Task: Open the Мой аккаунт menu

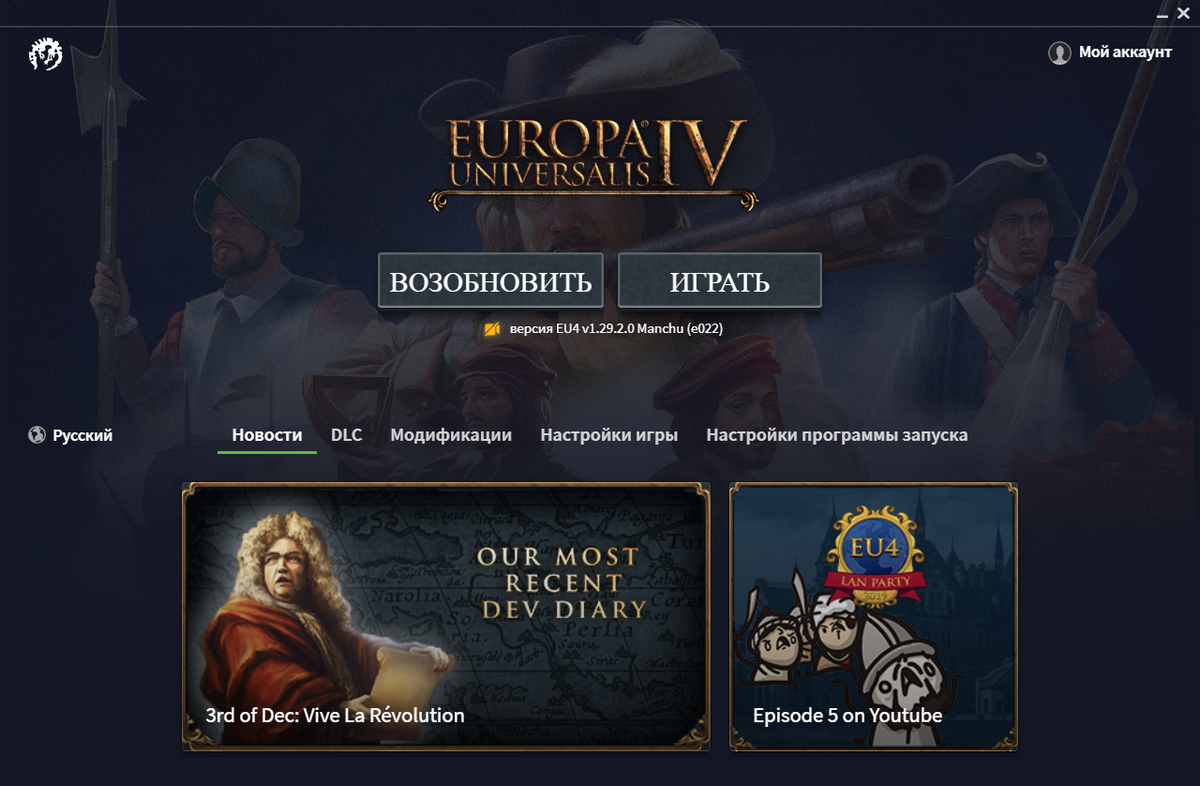Action: coord(1110,53)
